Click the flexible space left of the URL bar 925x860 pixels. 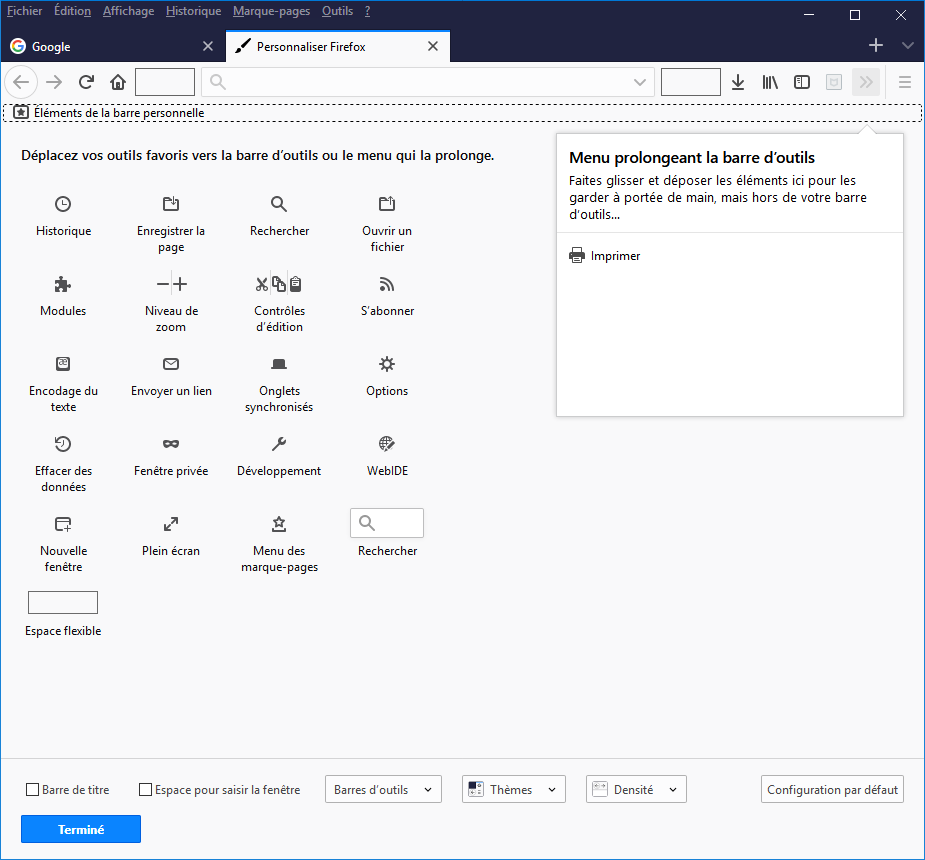point(165,82)
